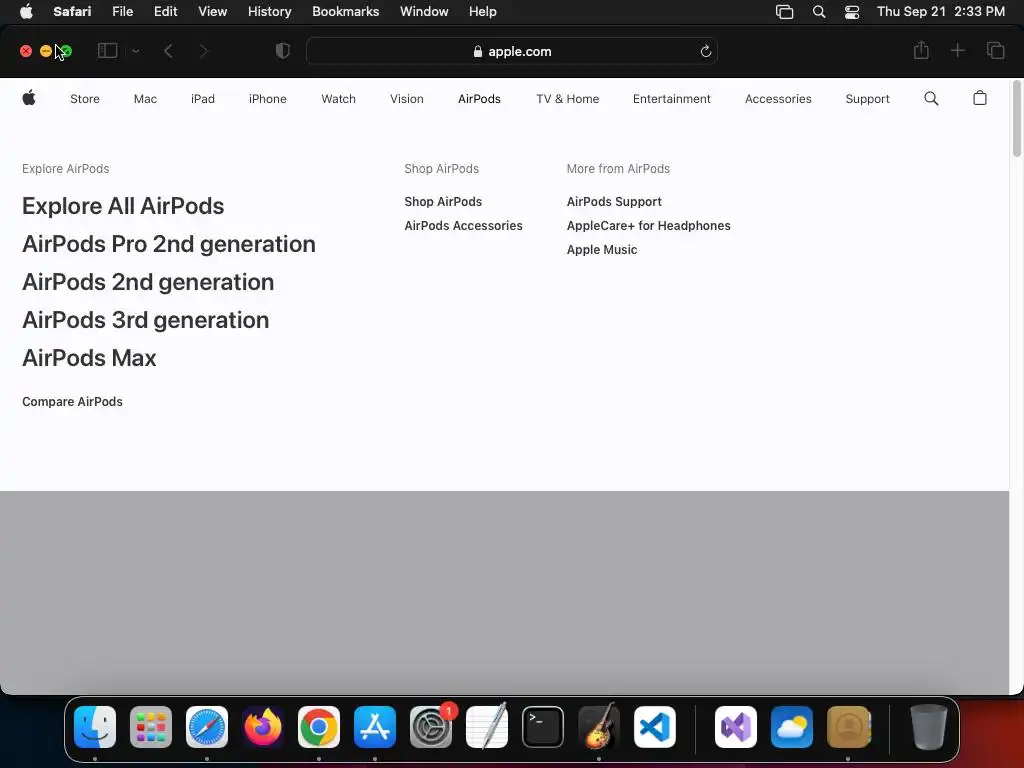Viewport: 1024px width, 768px height.
Task: Open AirPods Accessories link
Action: (x=463, y=225)
